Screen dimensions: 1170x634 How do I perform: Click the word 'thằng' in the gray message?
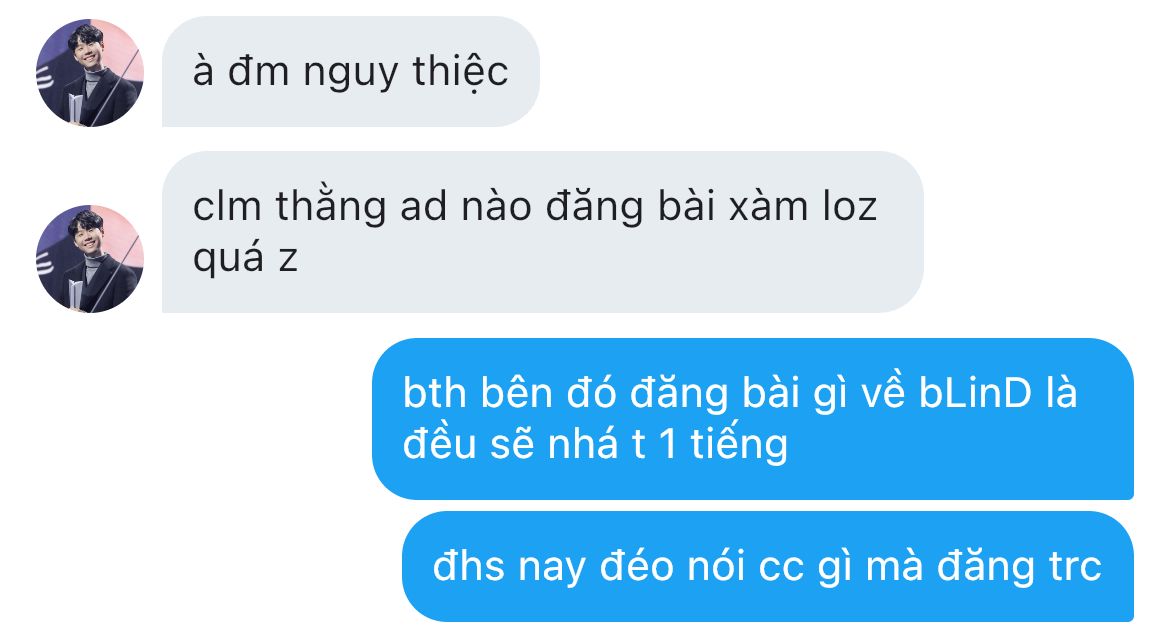click(x=331, y=207)
